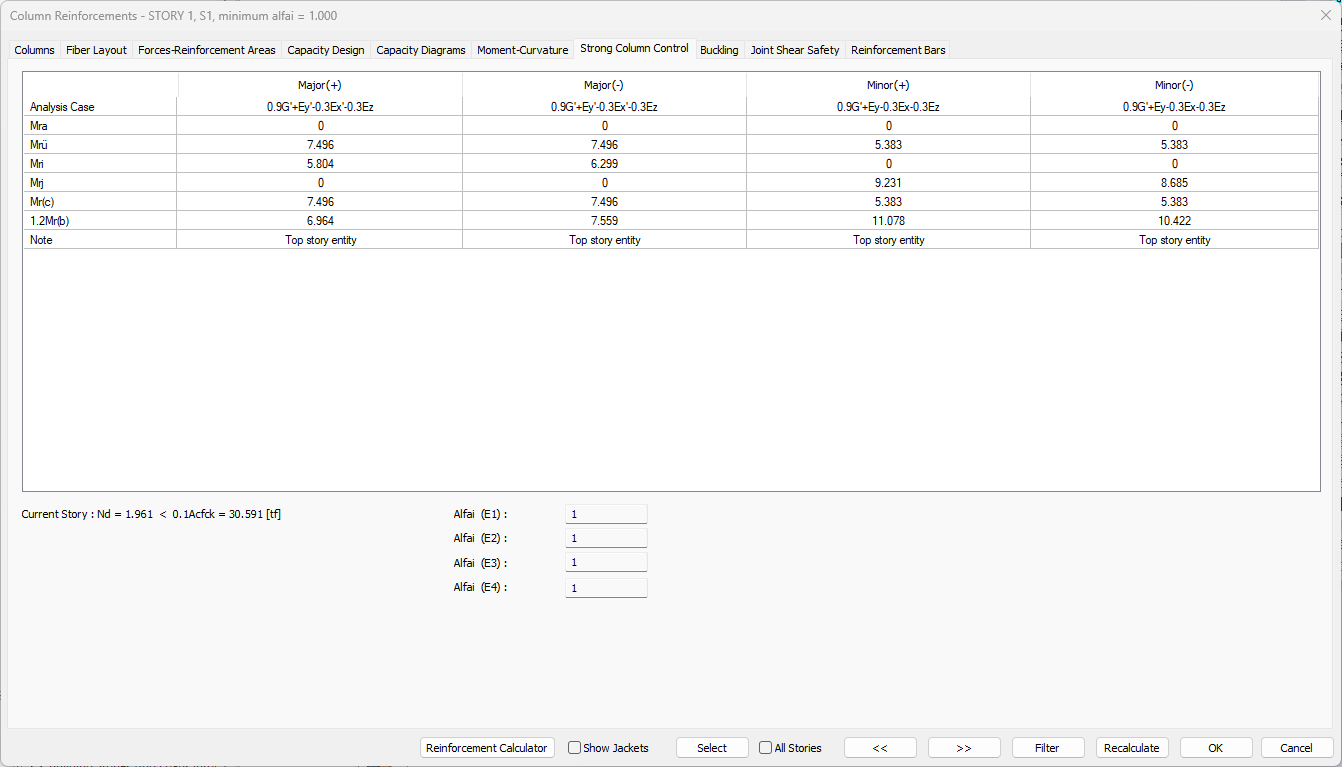The image size is (1342, 767).
Task: Go to previous column with << button
Action: pos(880,748)
